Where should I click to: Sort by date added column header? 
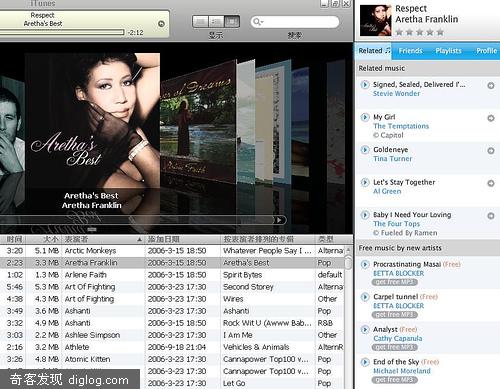pos(183,239)
